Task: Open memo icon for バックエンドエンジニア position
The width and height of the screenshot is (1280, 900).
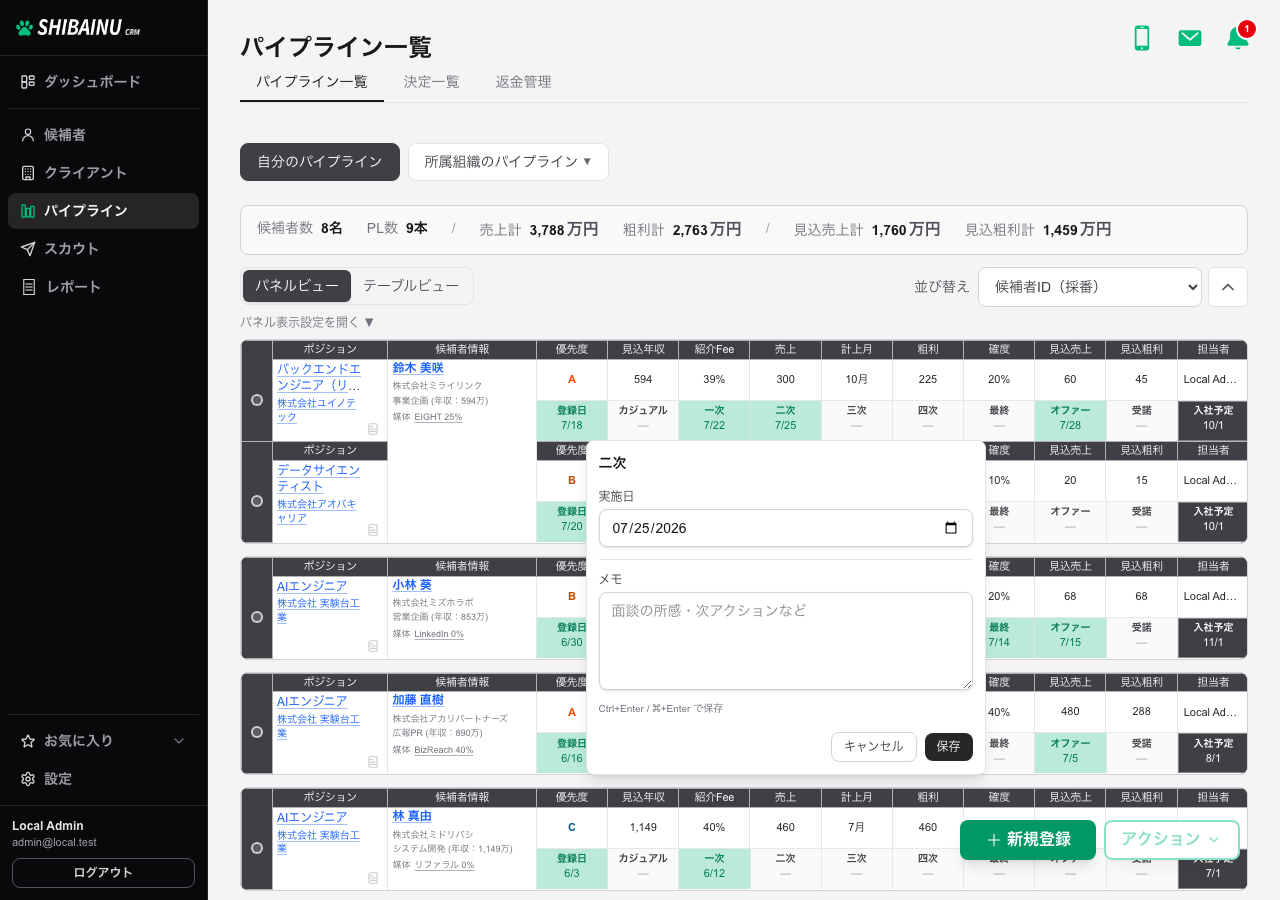Action: pyautogui.click(x=373, y=429)
